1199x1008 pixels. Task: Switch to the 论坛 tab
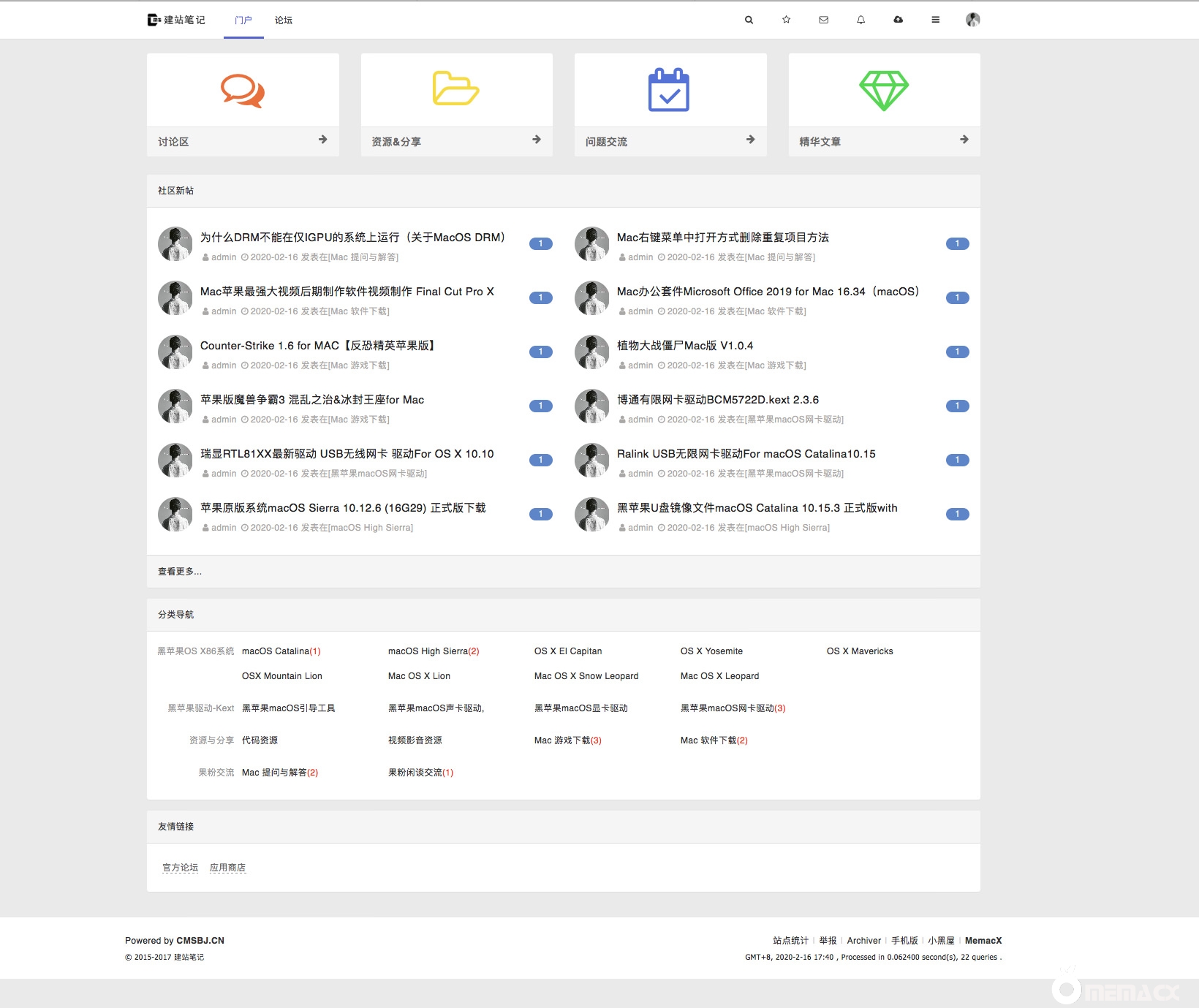point(283,20)
